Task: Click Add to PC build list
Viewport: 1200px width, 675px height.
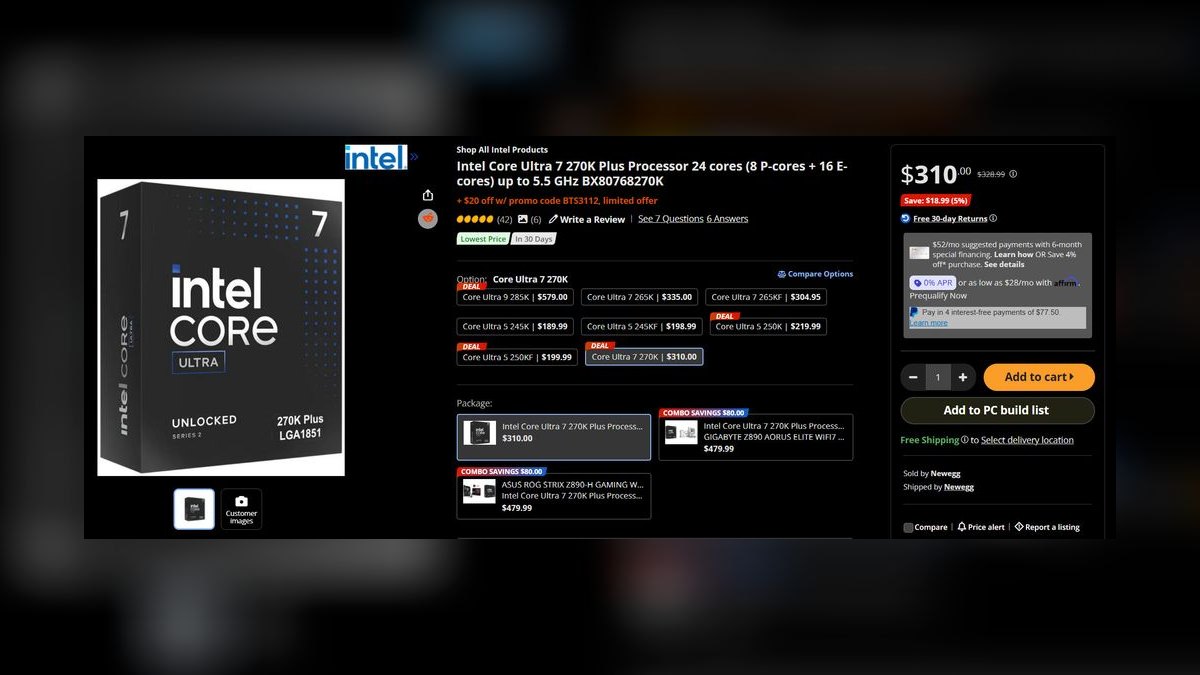Action: coord(997,410)
